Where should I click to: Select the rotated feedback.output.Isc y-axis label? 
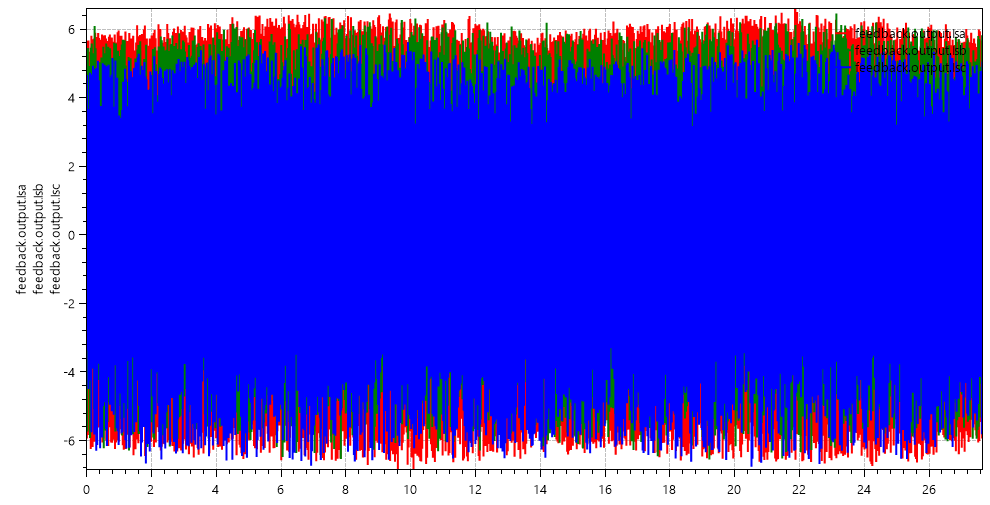pos(55,239)
